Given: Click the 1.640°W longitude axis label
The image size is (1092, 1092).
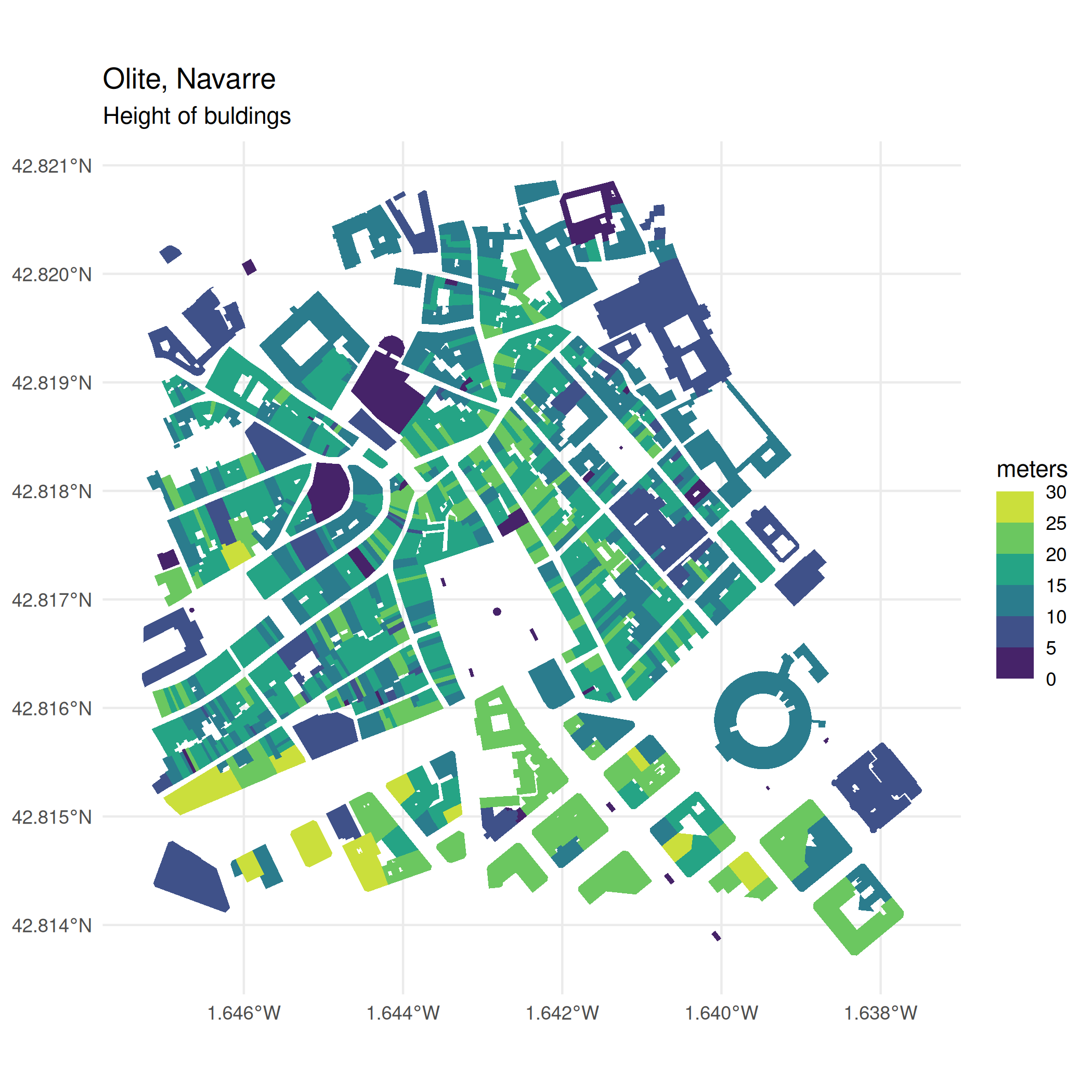Looking at the screenshot, I should pyautogui.click(x=721, y=1013).
